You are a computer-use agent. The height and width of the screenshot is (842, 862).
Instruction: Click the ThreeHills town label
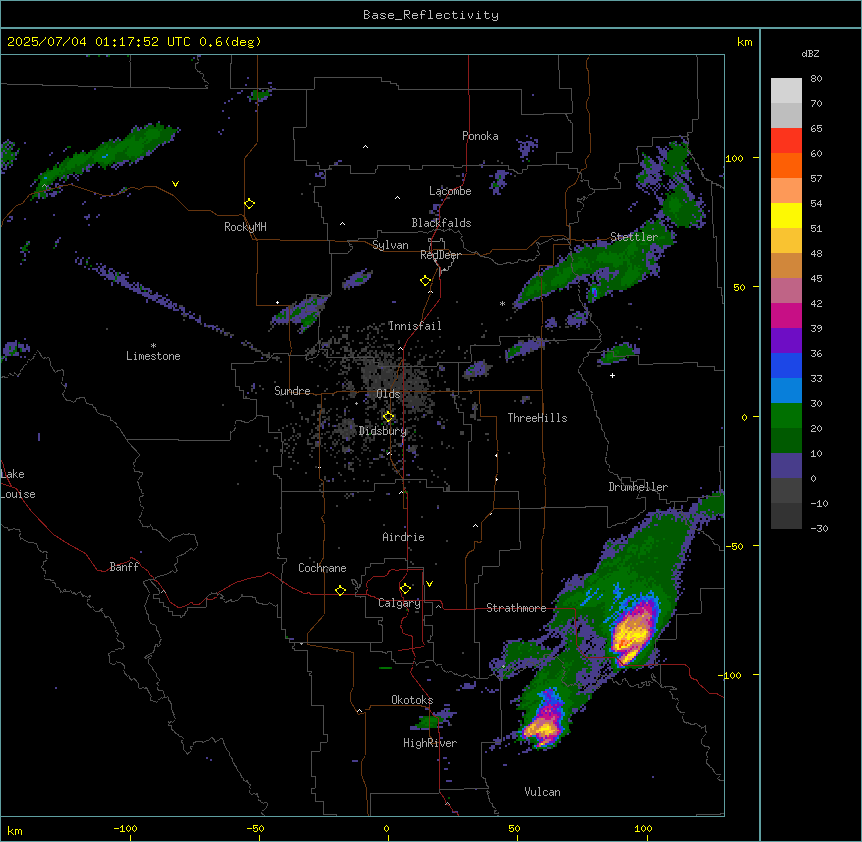[538, 418]
